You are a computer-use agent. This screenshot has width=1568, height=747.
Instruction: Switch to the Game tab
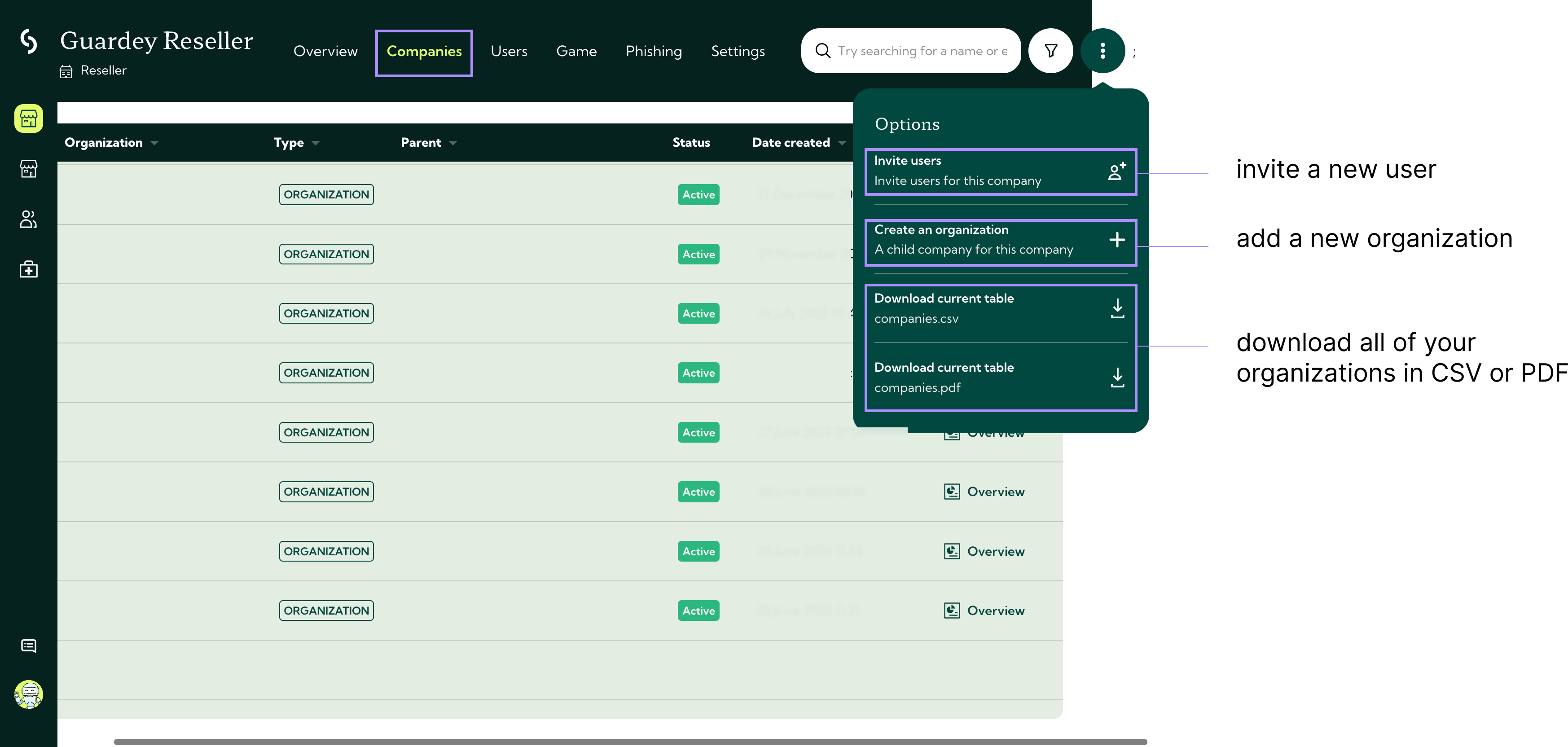coord(576,51)
